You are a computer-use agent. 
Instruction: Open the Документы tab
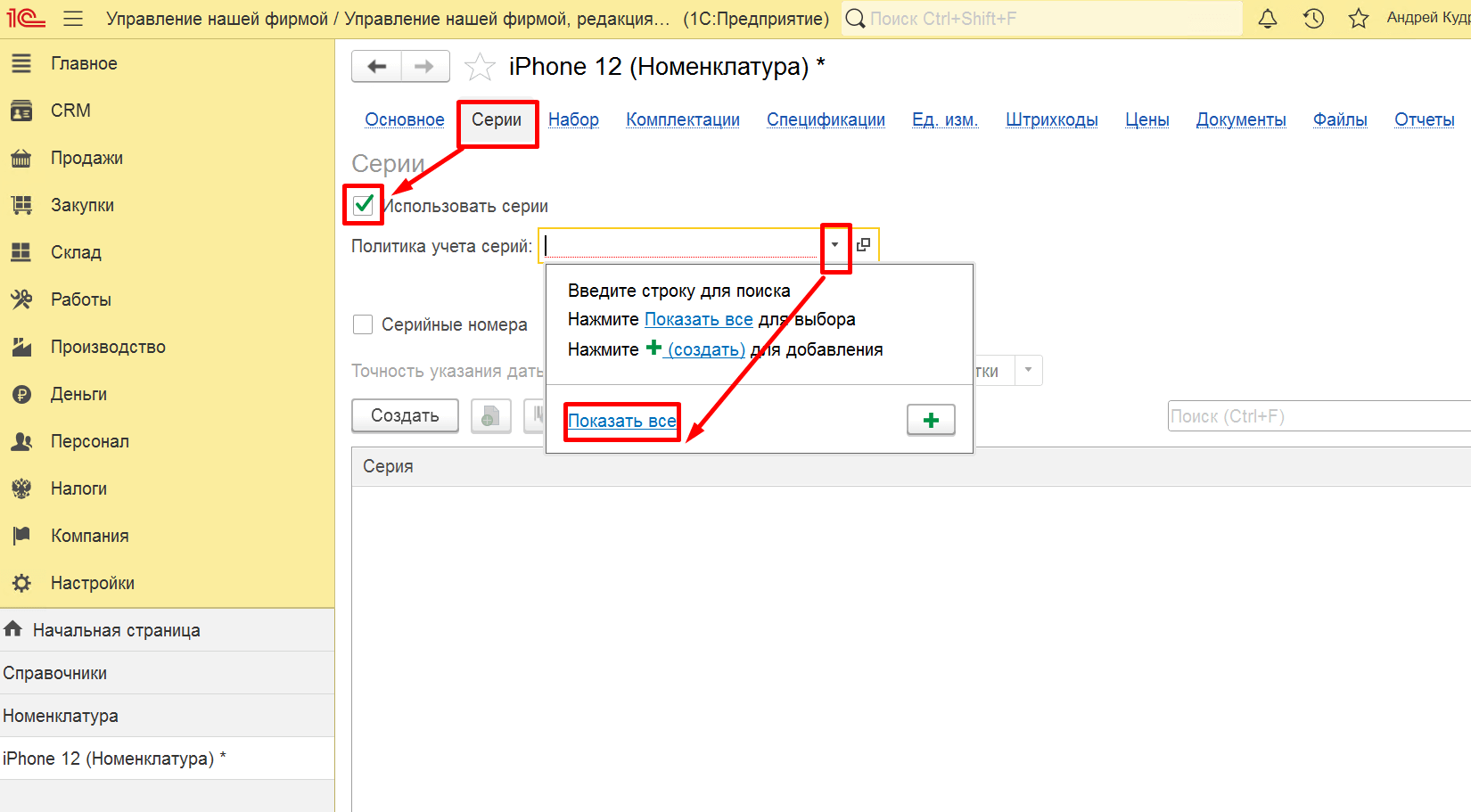point(1241,119)
